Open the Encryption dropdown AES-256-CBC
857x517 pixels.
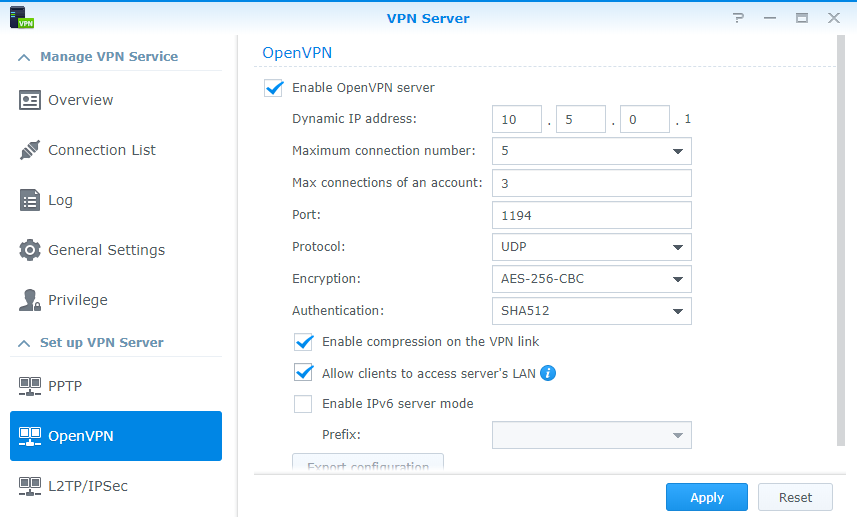click(x=592, y=279)
